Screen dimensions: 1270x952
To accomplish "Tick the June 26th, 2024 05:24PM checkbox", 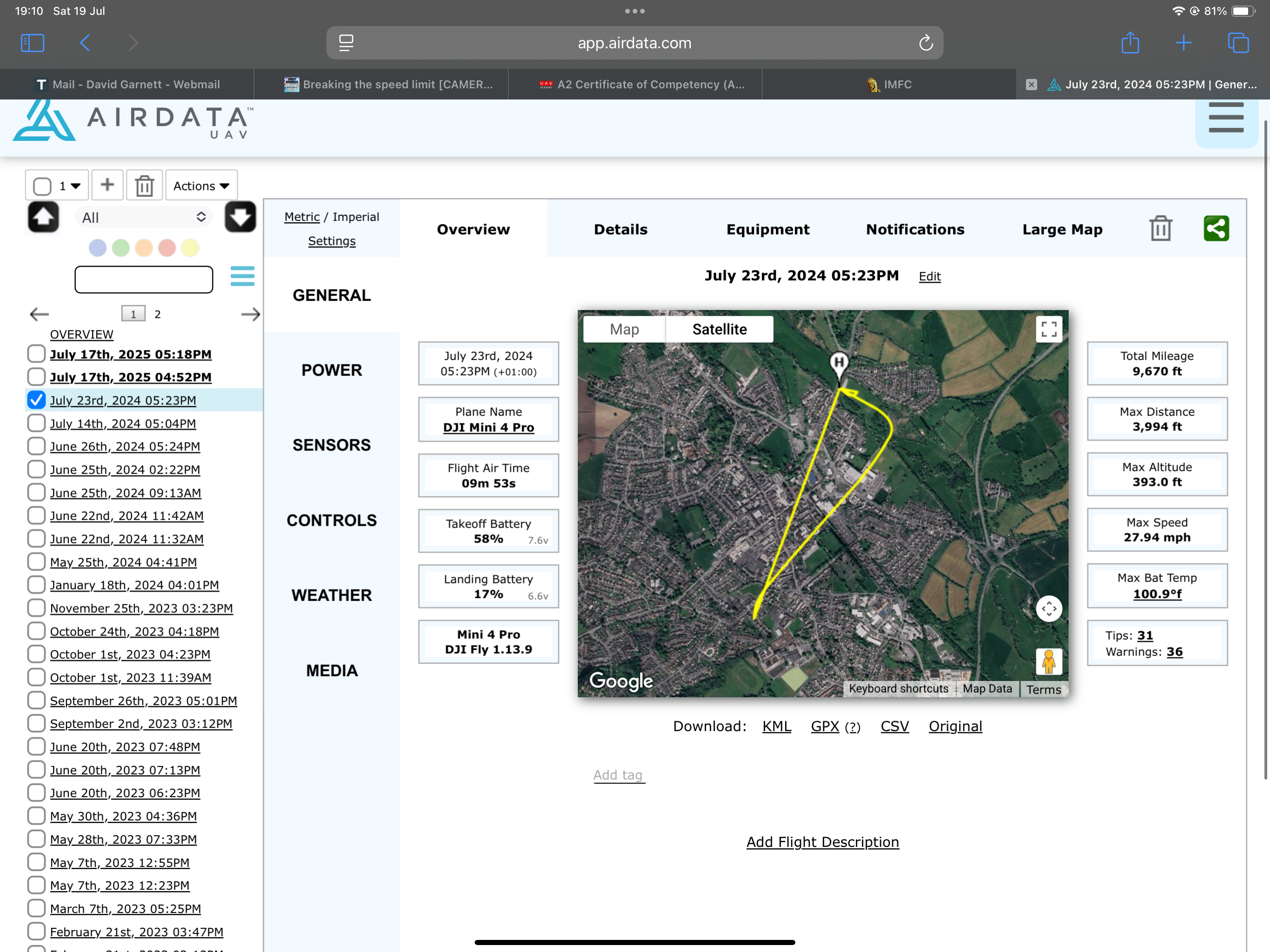I will (36, 446).
